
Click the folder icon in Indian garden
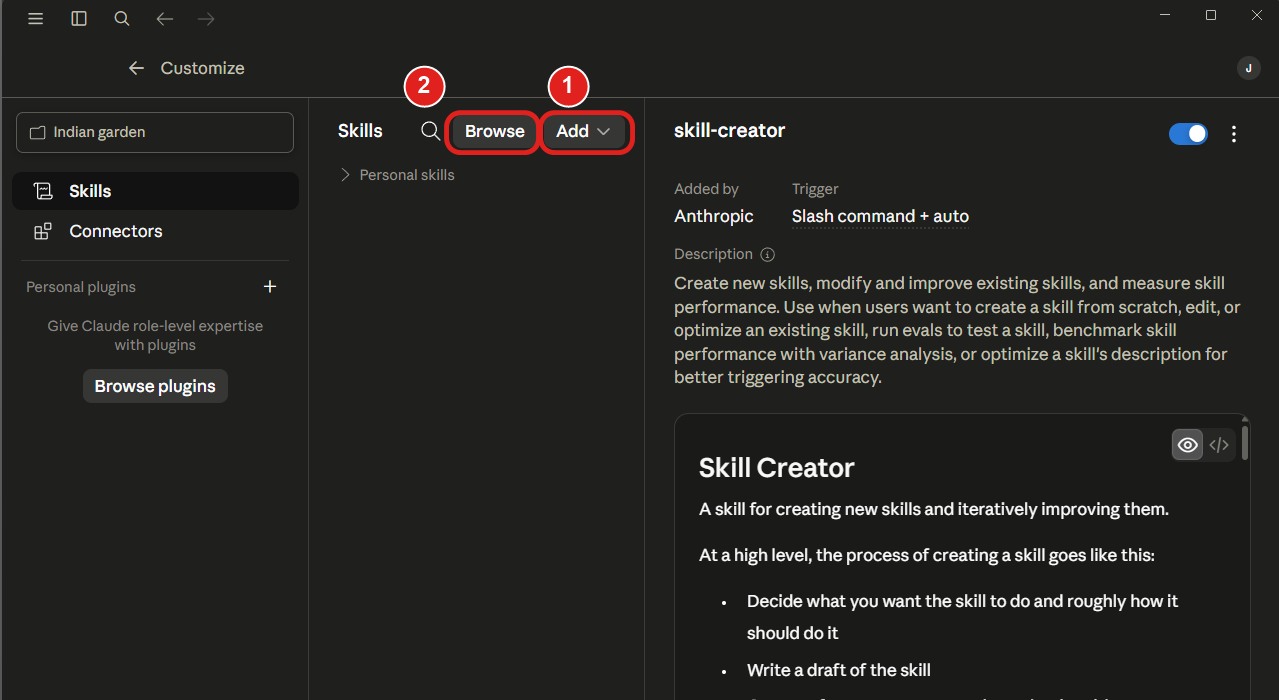pyautogui.click(x=38, y=133)
